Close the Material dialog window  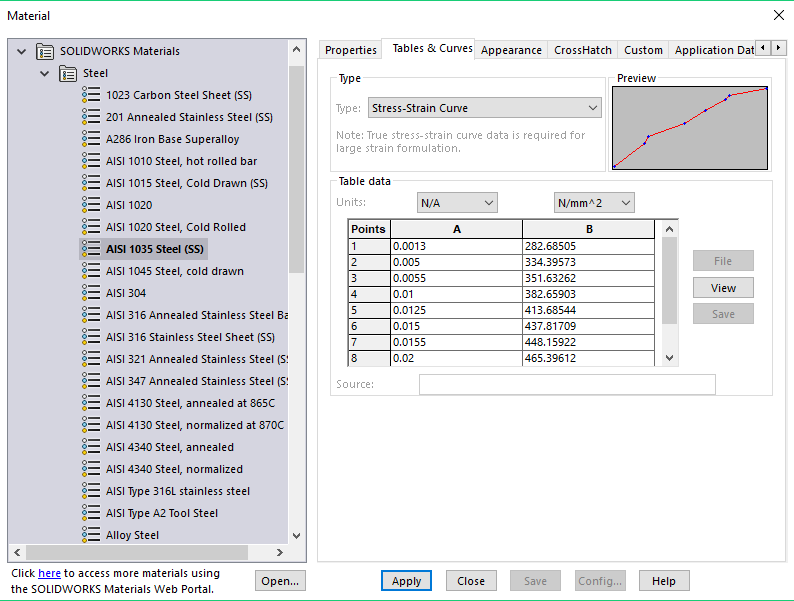click(x=779, y=15)
